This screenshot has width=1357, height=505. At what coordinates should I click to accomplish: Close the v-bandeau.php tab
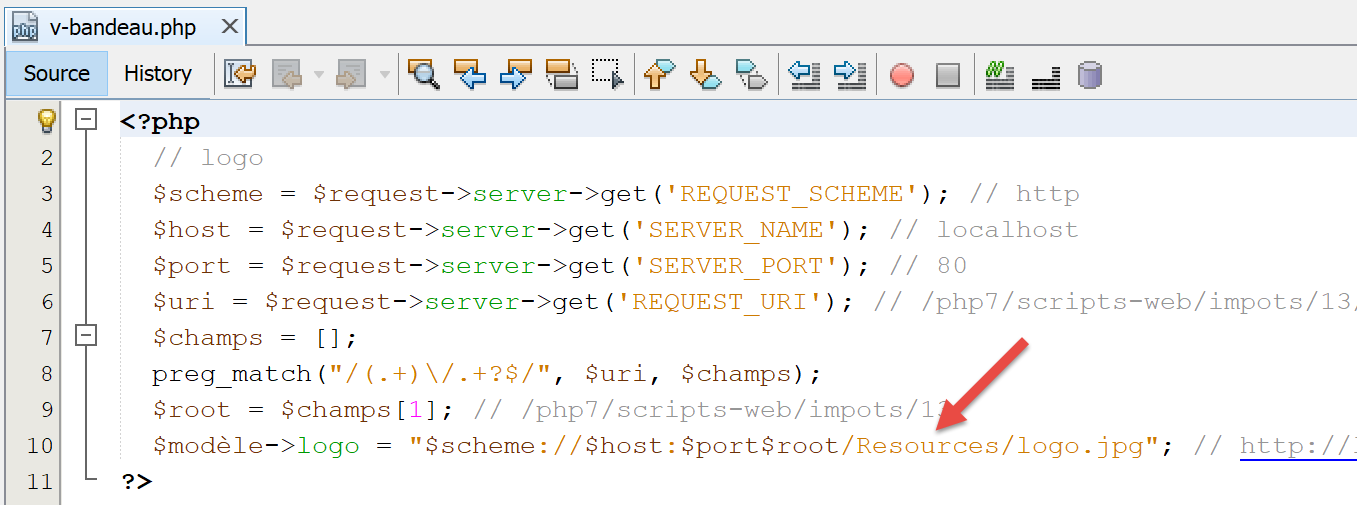[x=230, y=28]
